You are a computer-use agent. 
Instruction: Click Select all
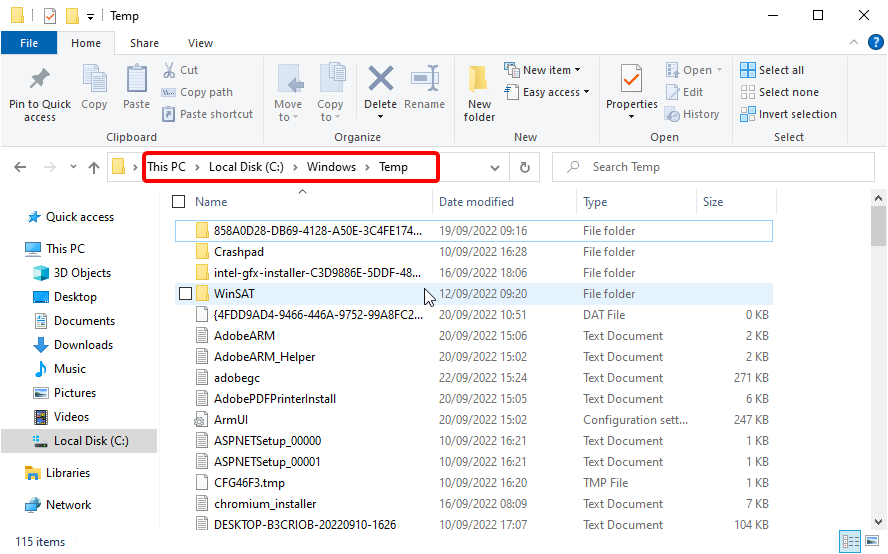[x=772, y=70]
